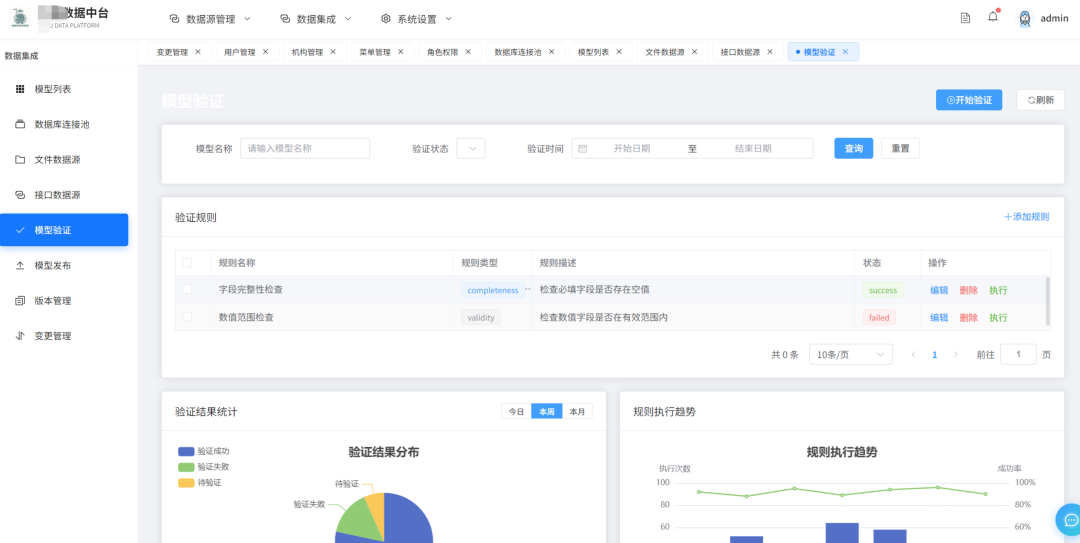
Task: Click the 结束日期 date field
Action: (x=753, y=148)
